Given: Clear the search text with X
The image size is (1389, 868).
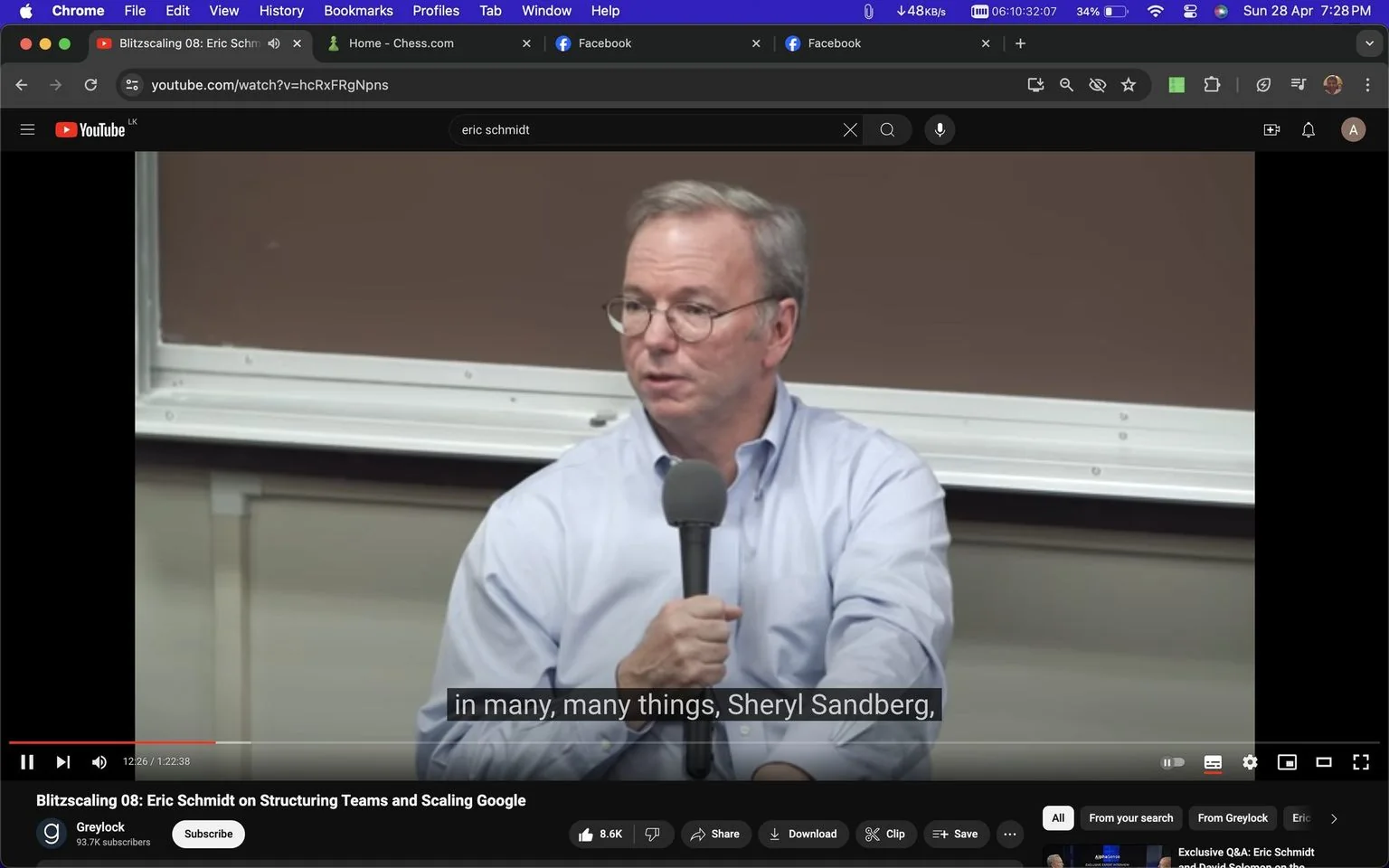Looking at the screenshot, I should [x=850, y=129].
